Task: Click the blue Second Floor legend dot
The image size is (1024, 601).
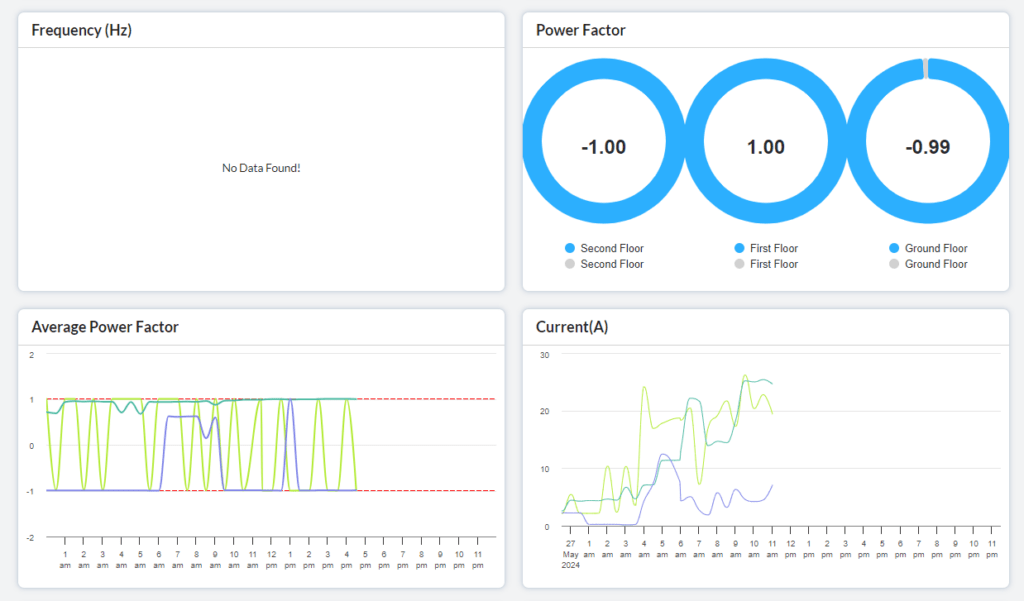Action: click(x=570, y=248)
